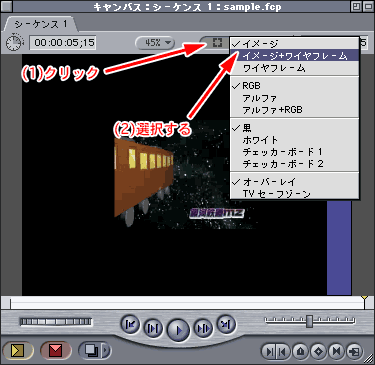Click the シーケンス 1 tab
The image size is (375, 365).
(41, 24)
